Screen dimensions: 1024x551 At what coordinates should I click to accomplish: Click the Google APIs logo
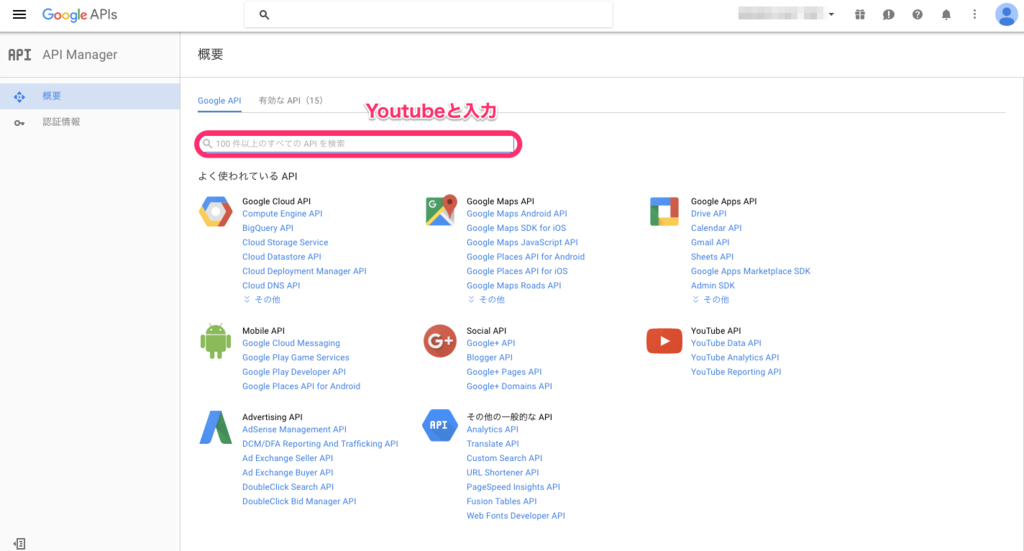[80, 14]
